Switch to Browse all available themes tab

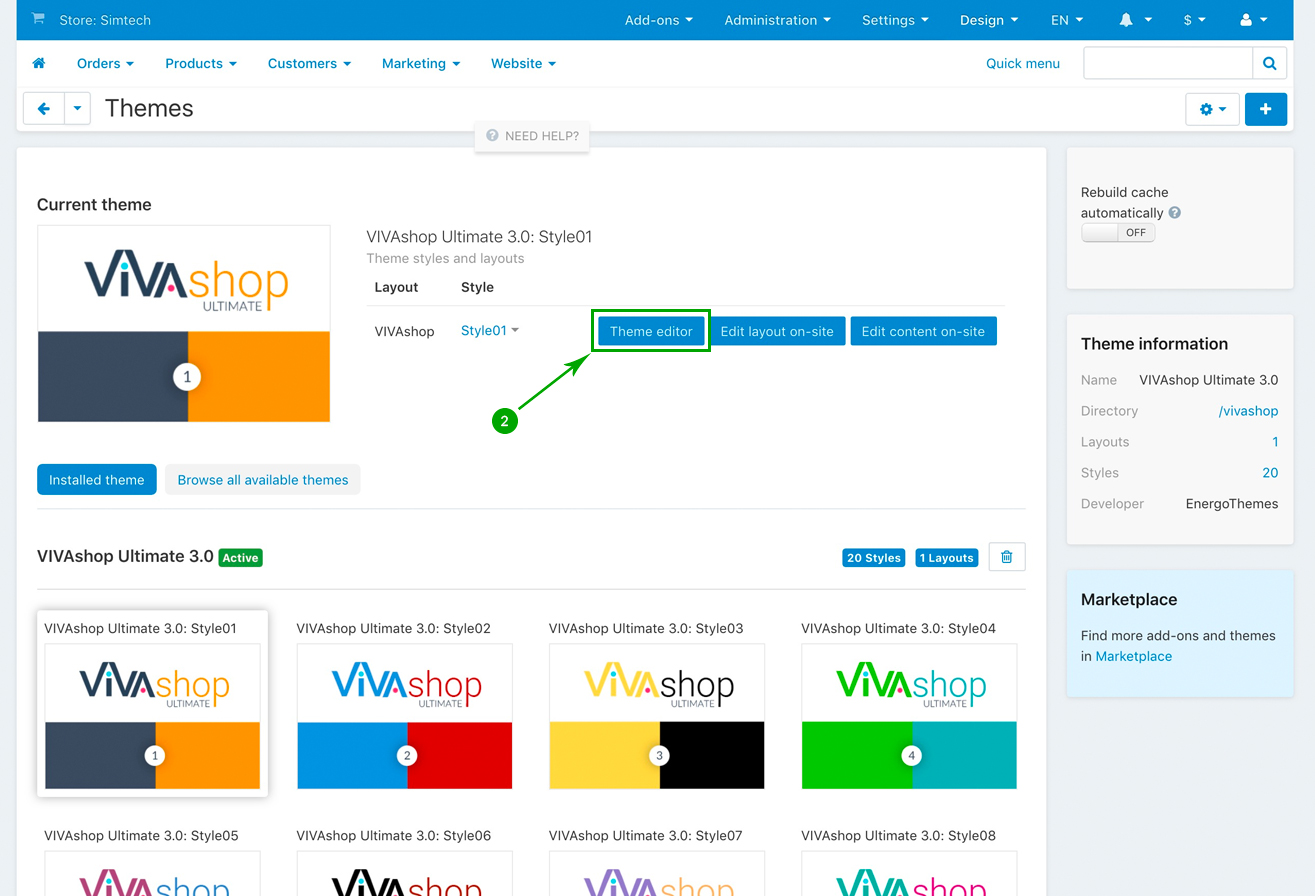click(x=263, y=479)
